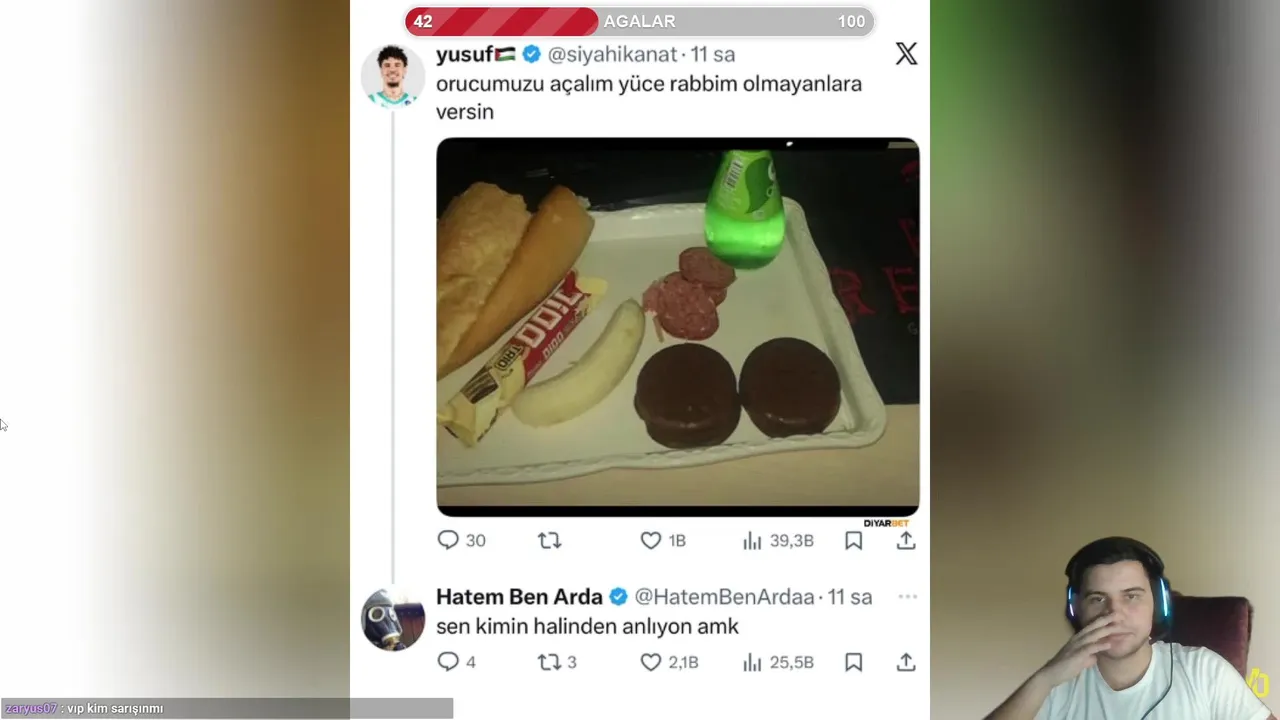
Task: Retweet yusuf's food tray post
Action: click(x=549, y=540)
